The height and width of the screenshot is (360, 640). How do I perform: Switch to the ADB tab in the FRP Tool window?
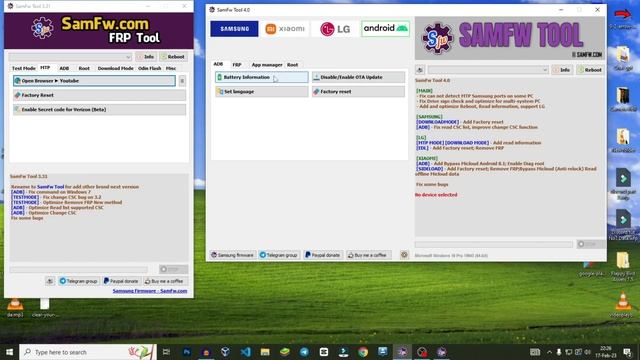tap(64, 68)
